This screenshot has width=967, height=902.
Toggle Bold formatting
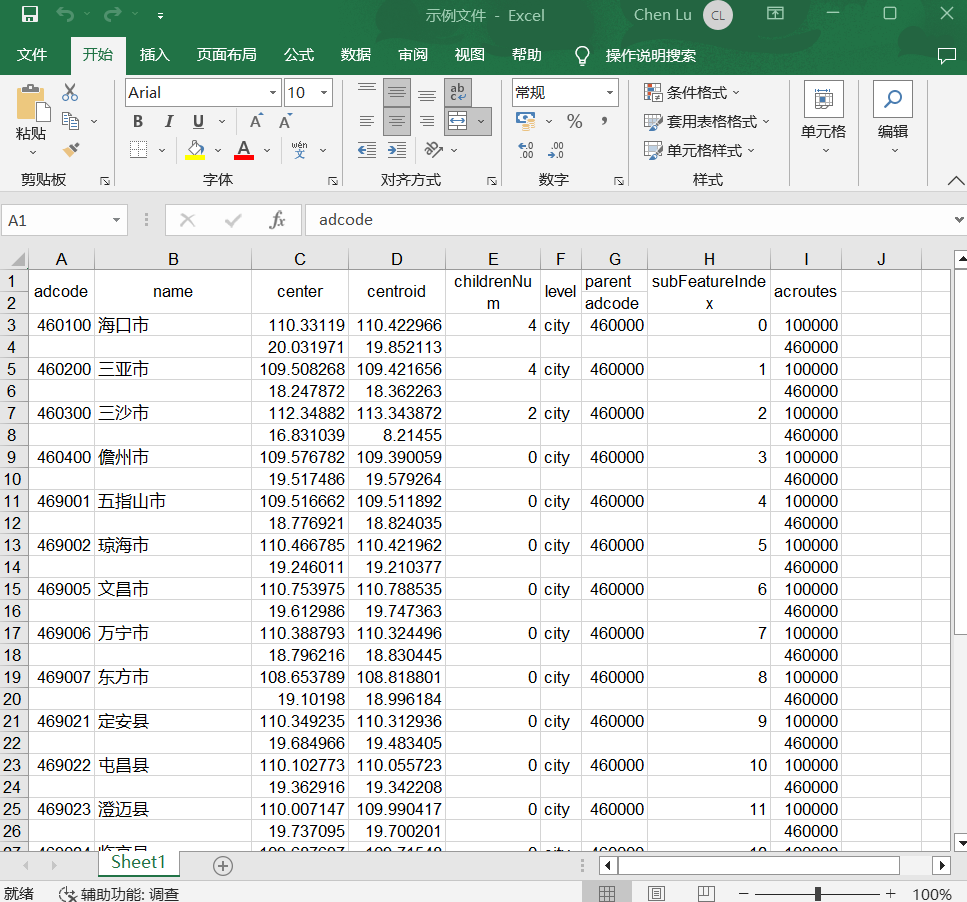click(138, 121)
